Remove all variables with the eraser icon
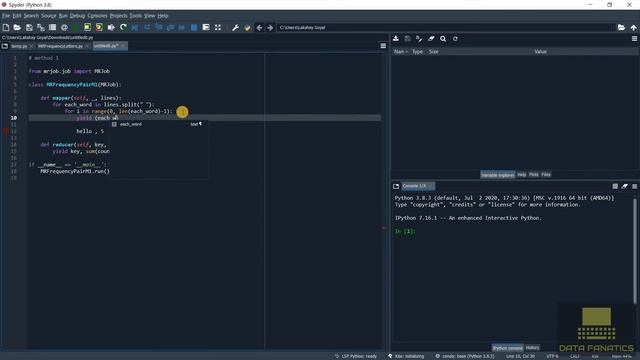This screenshot has width=640, height=360. [x=431, y=39]
